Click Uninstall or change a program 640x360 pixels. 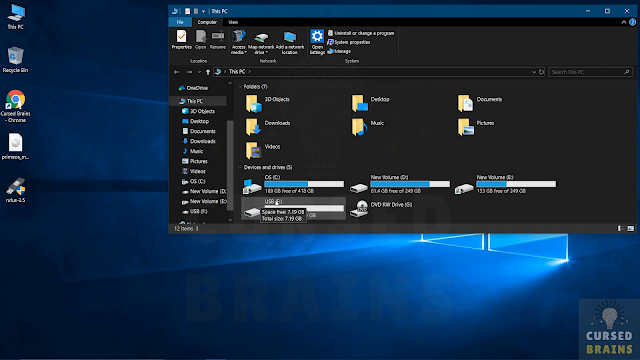[x=361, y=33]
